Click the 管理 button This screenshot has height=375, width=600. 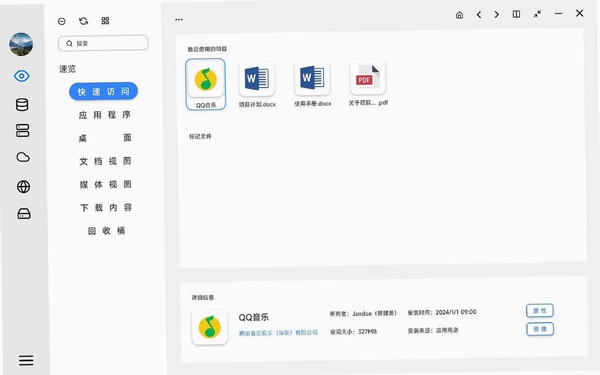pyautogui.click(x=540, y=329)
